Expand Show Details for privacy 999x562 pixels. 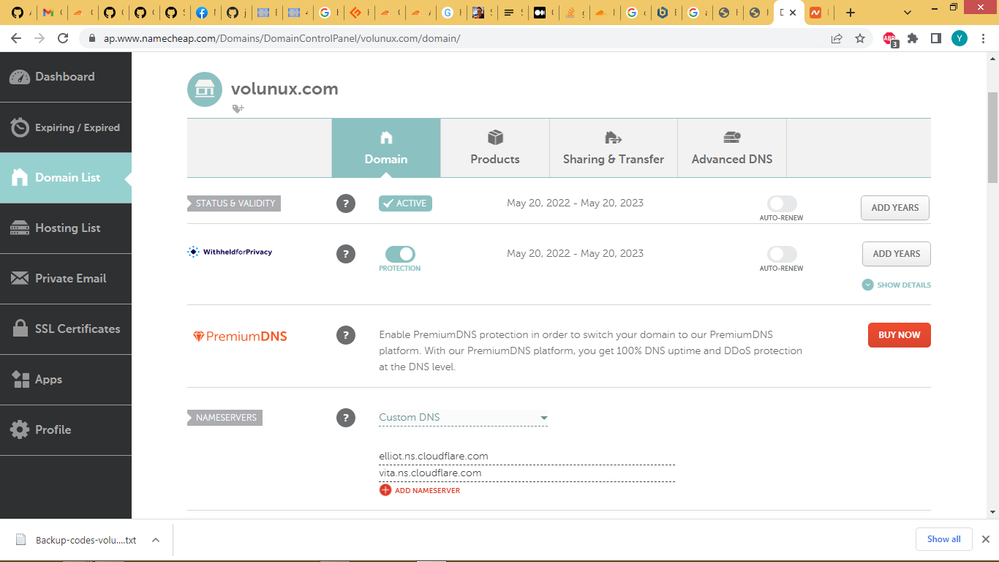[896, 285]
